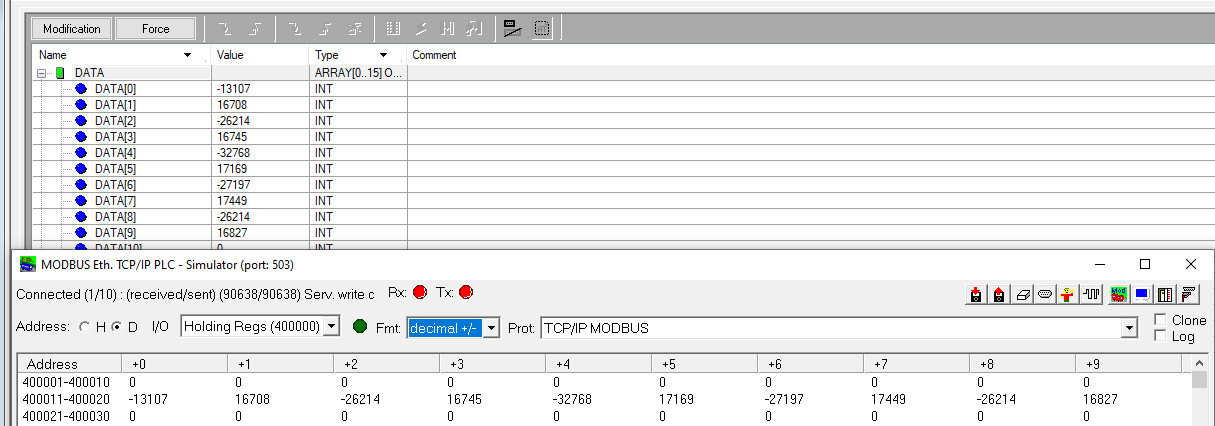1215x426 pixels.
Task: Open the Prot TCP/IP MODBUS dropdown
Action: point(1130,328)
